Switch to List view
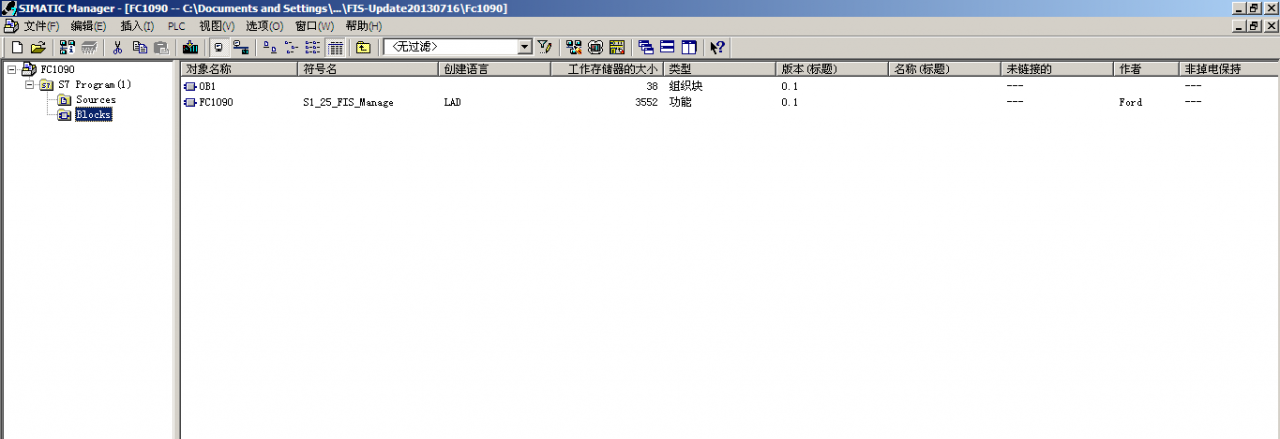 (313, 47)
